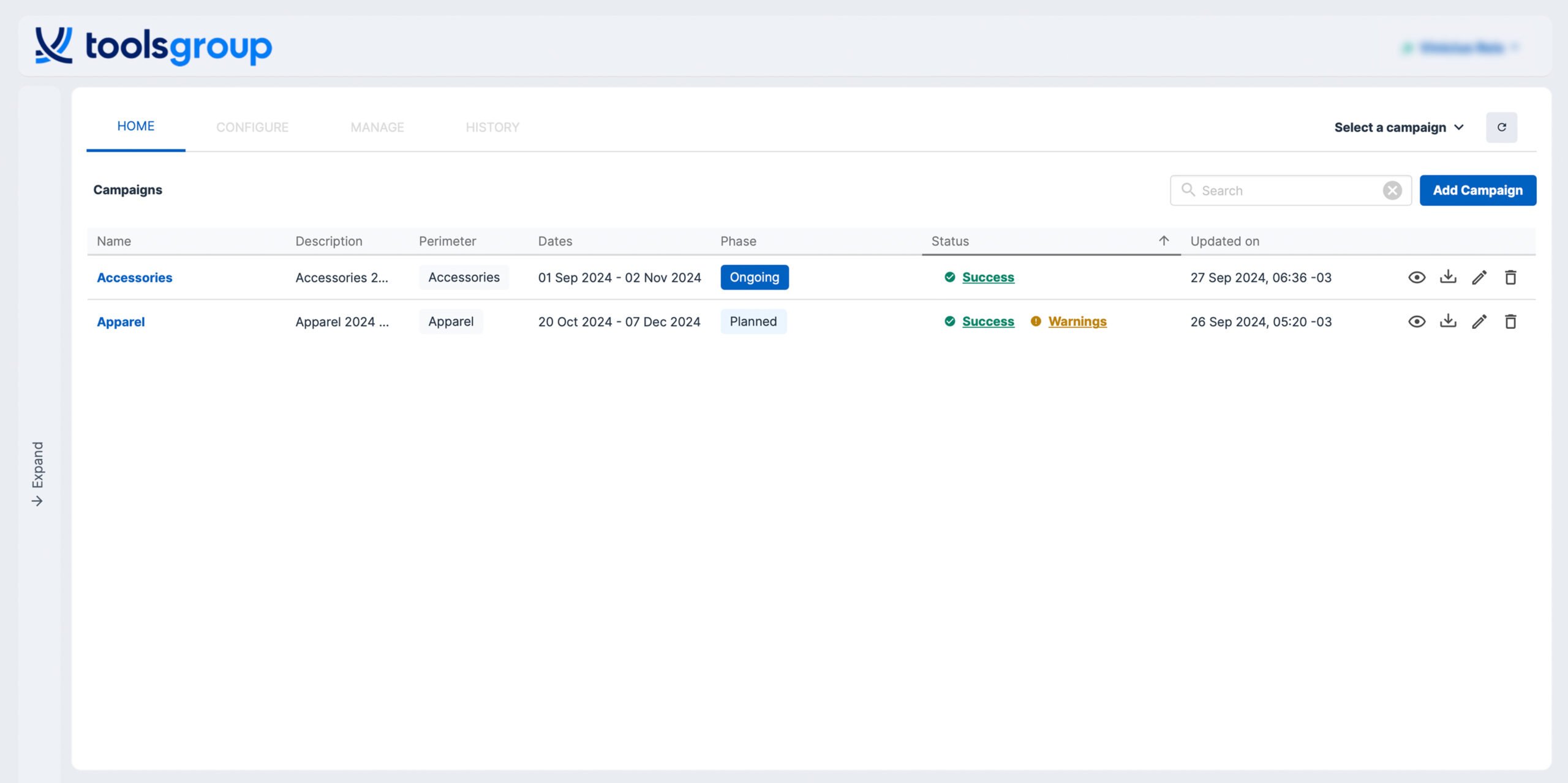Click the Ongoing phase badge

pyautogui.click(x=755, y=277)
